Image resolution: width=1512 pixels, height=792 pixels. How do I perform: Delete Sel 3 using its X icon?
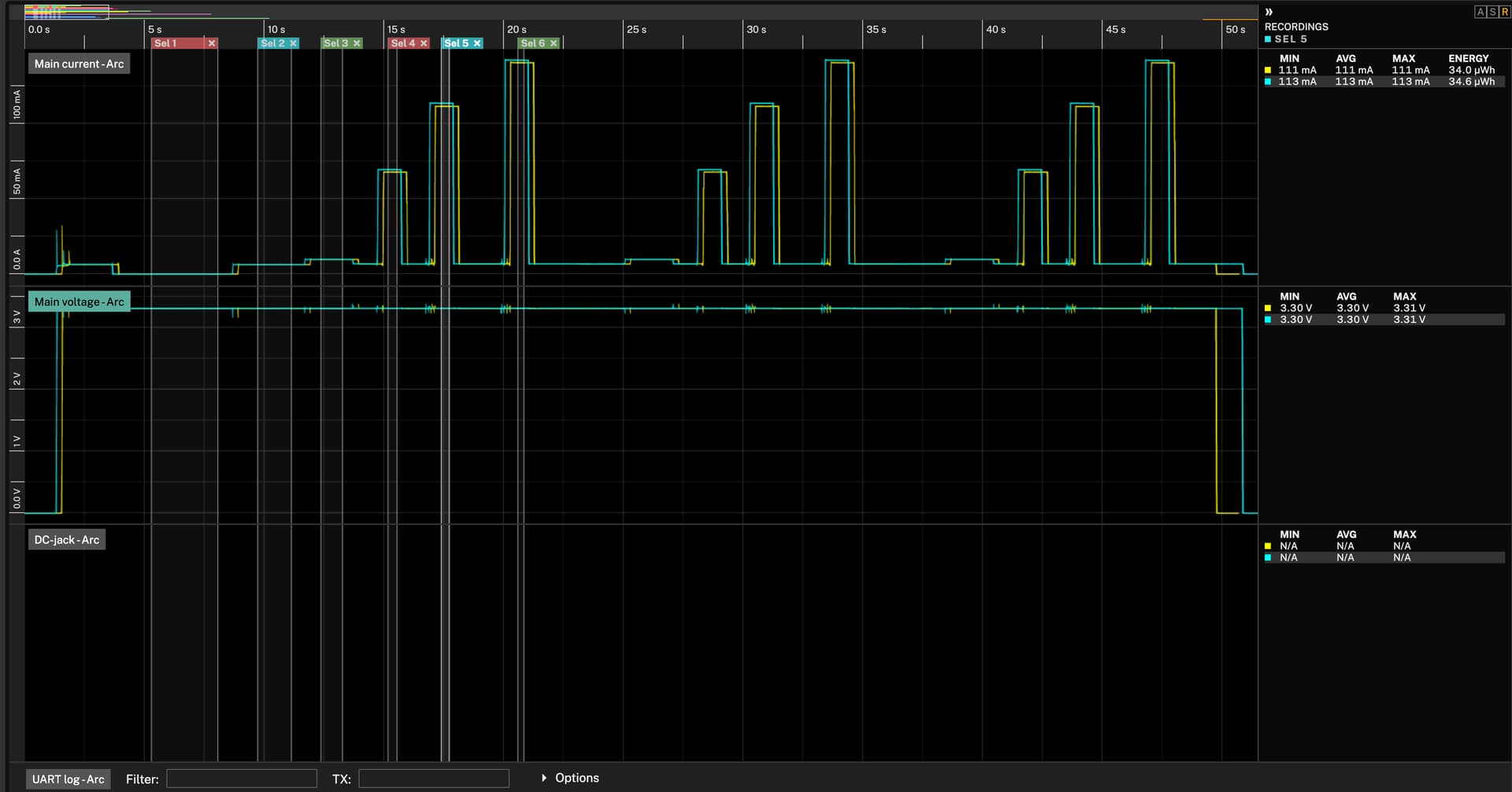(x=357, y=43)
